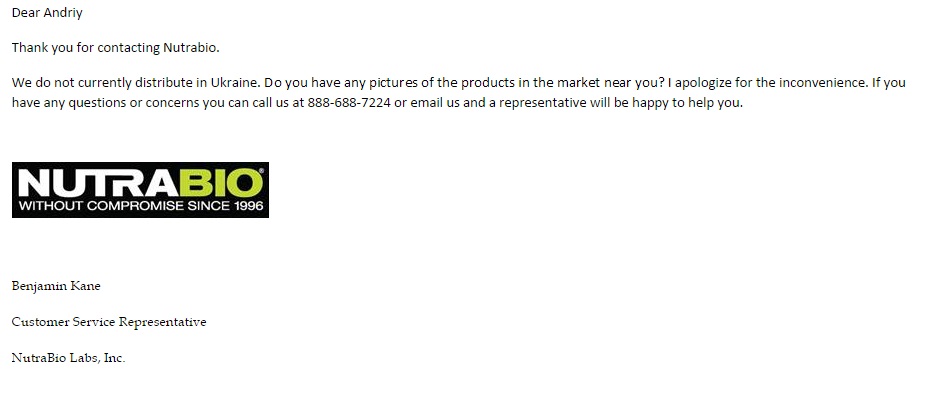Click the green BIO part of the logo
Screen dimensions: 941x401
pyautogui.click(x=218, y=182)
